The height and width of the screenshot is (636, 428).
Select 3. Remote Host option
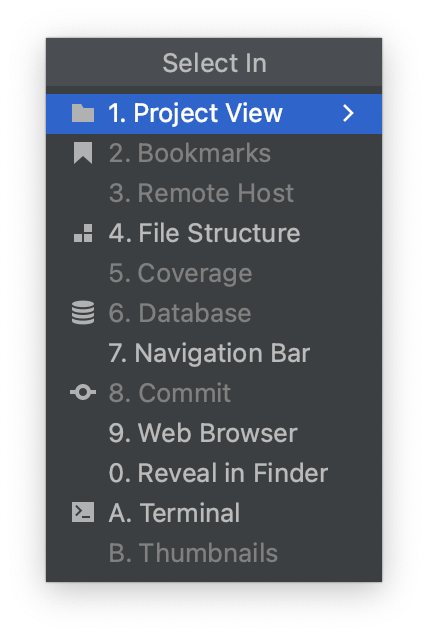(x=214, y=193)
